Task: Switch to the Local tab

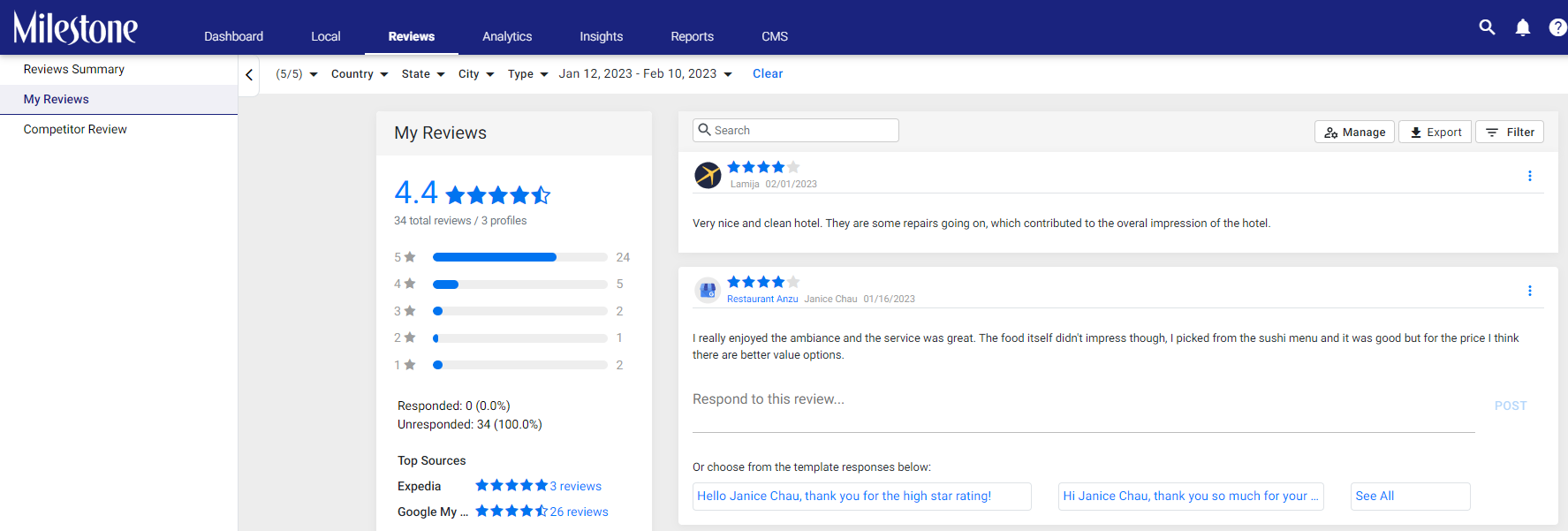Action: click(x=326, y=36)
